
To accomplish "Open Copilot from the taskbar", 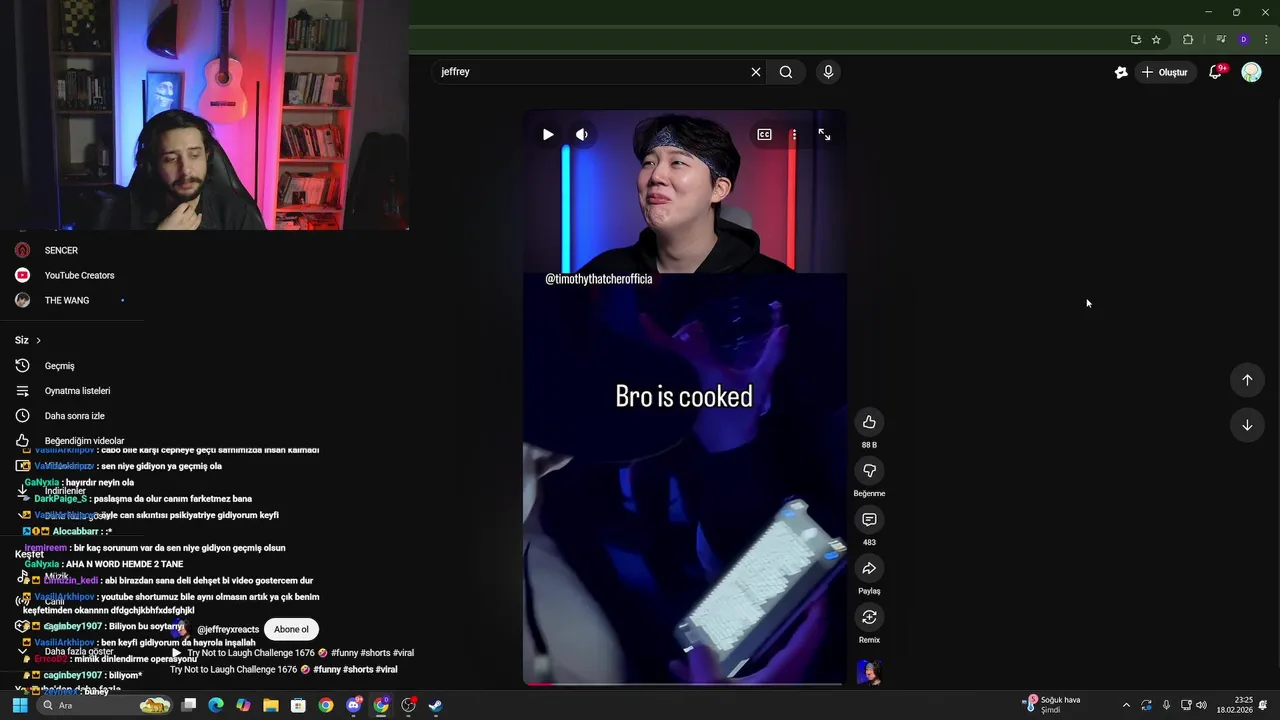I will [243, 705].
